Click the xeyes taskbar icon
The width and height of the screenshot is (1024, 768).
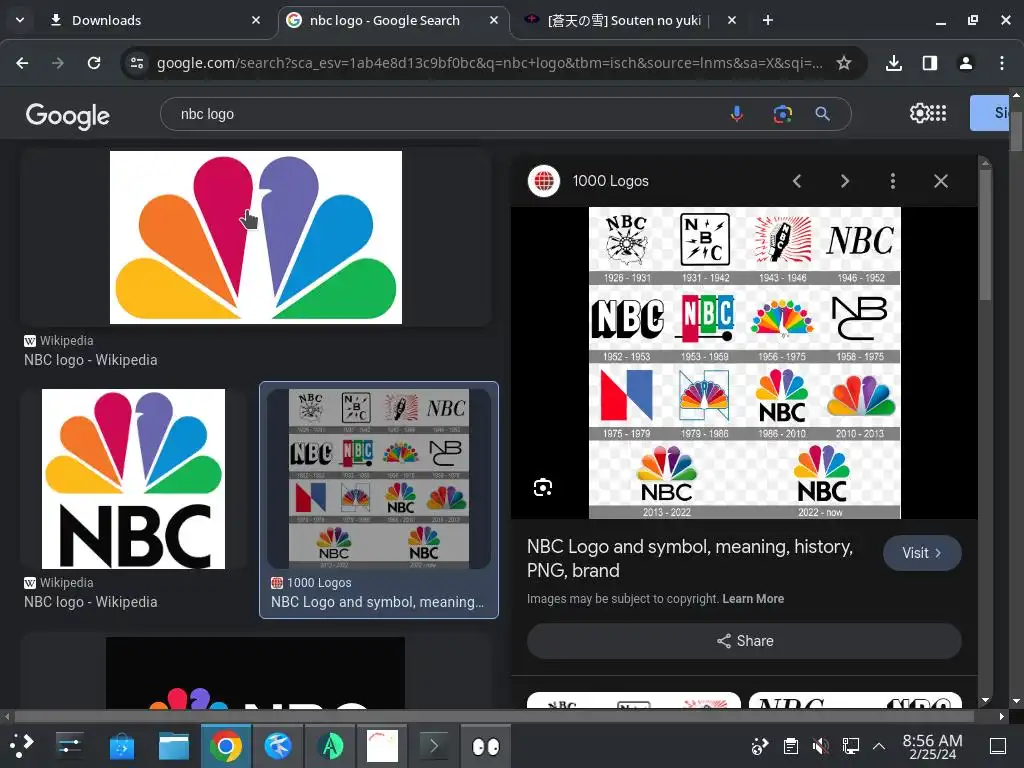click(x=486, y=746)
